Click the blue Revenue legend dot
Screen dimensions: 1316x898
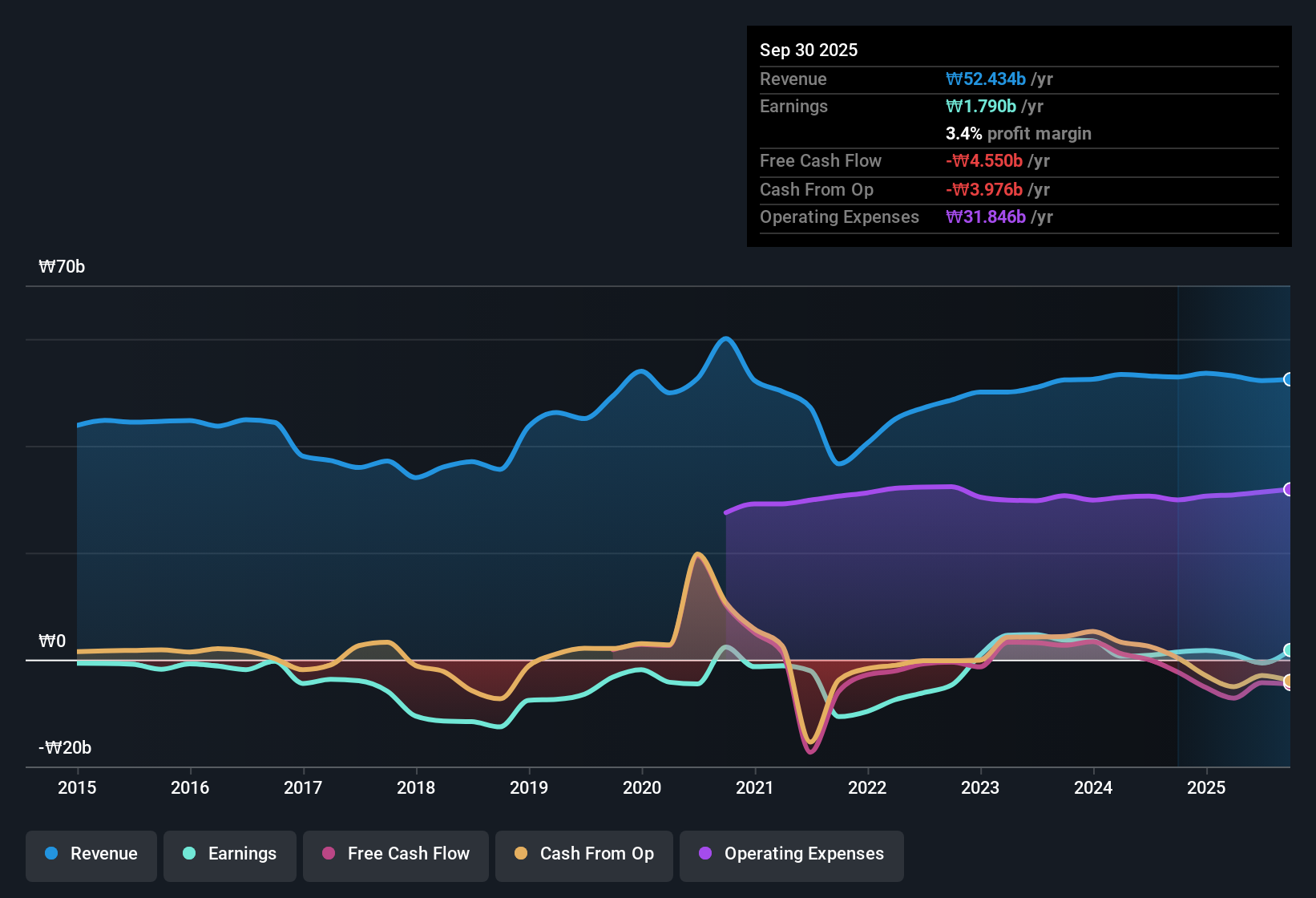pyautogui.click(x=50, y=854)
